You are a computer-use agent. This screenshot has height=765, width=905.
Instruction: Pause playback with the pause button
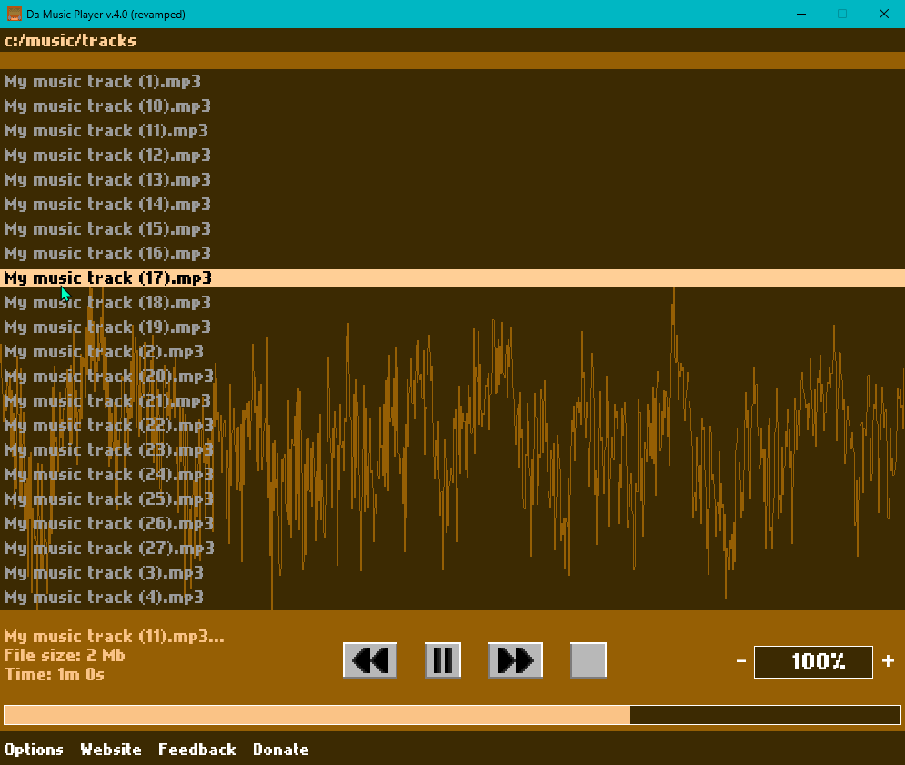443,660
